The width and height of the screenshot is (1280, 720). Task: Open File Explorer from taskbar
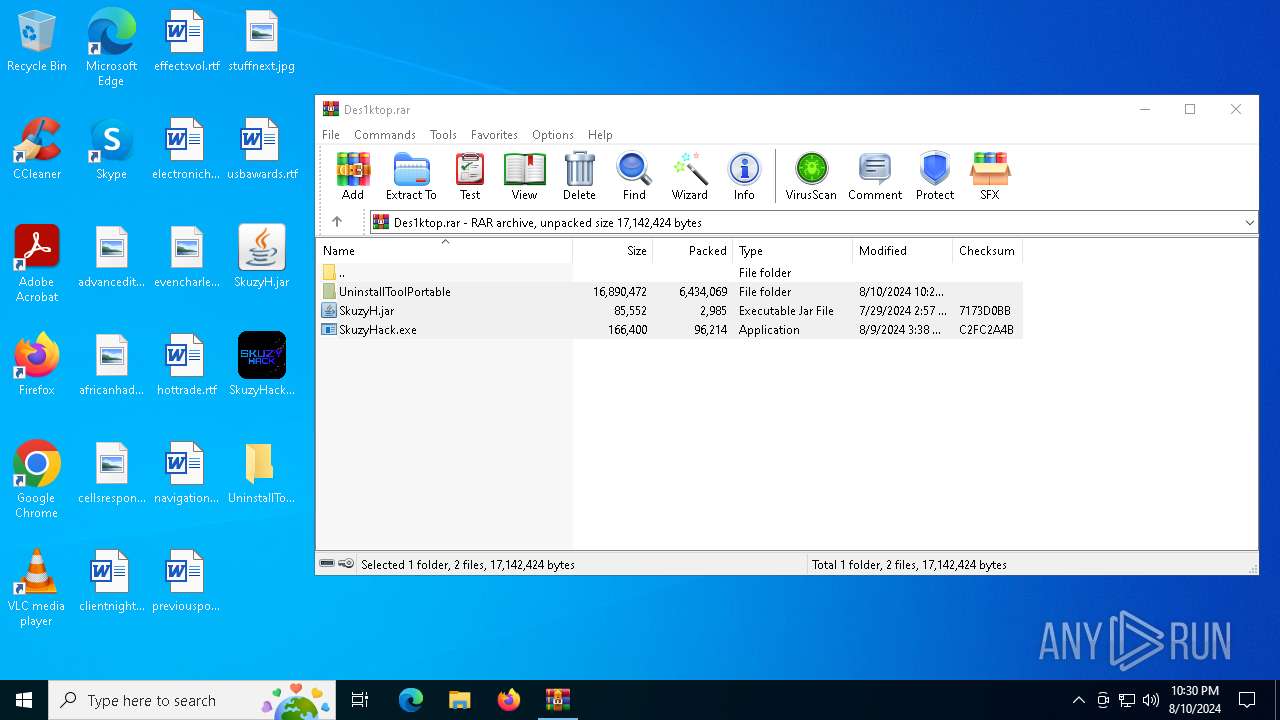point(459,700)
